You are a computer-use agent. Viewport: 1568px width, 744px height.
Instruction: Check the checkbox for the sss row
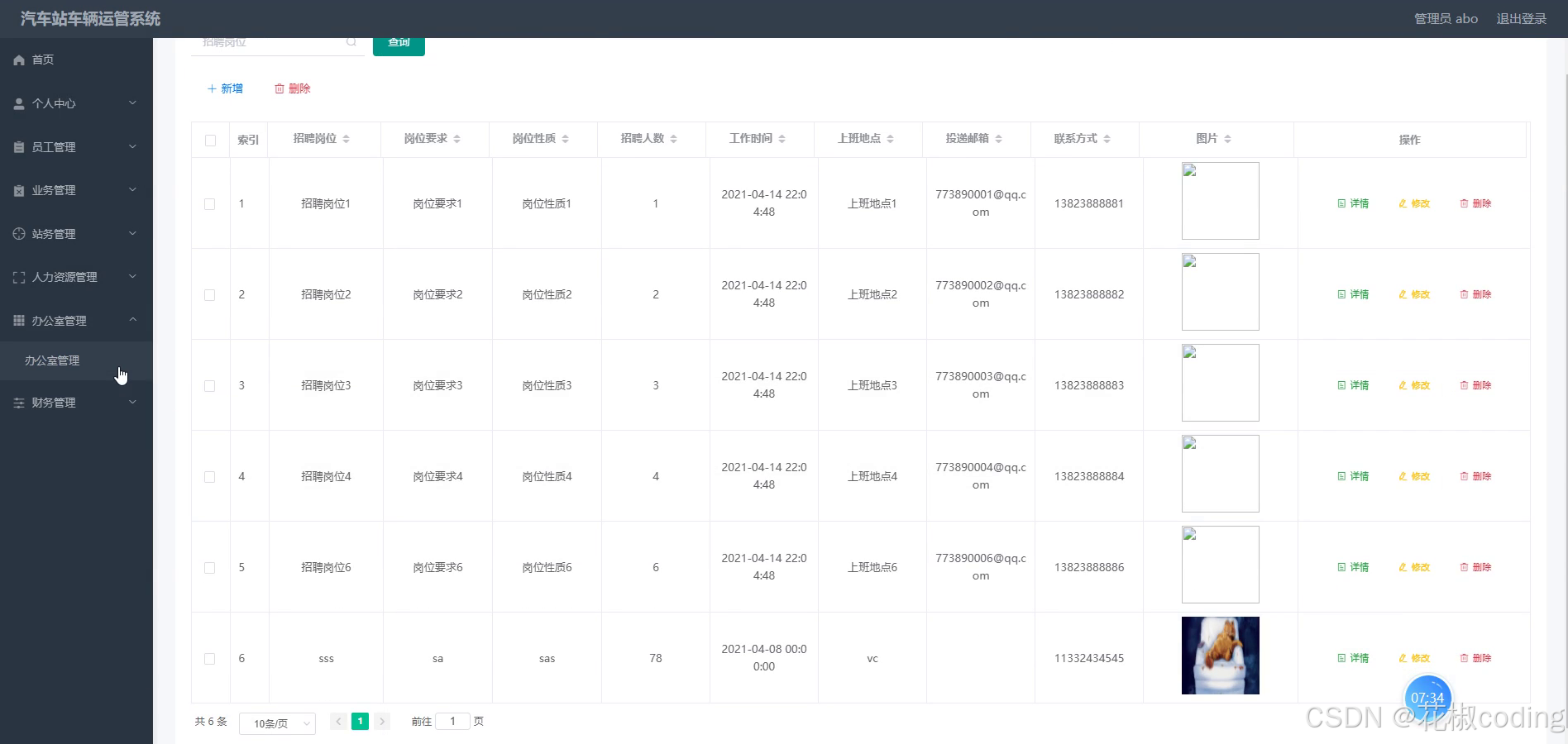click(x=210, y=659)
